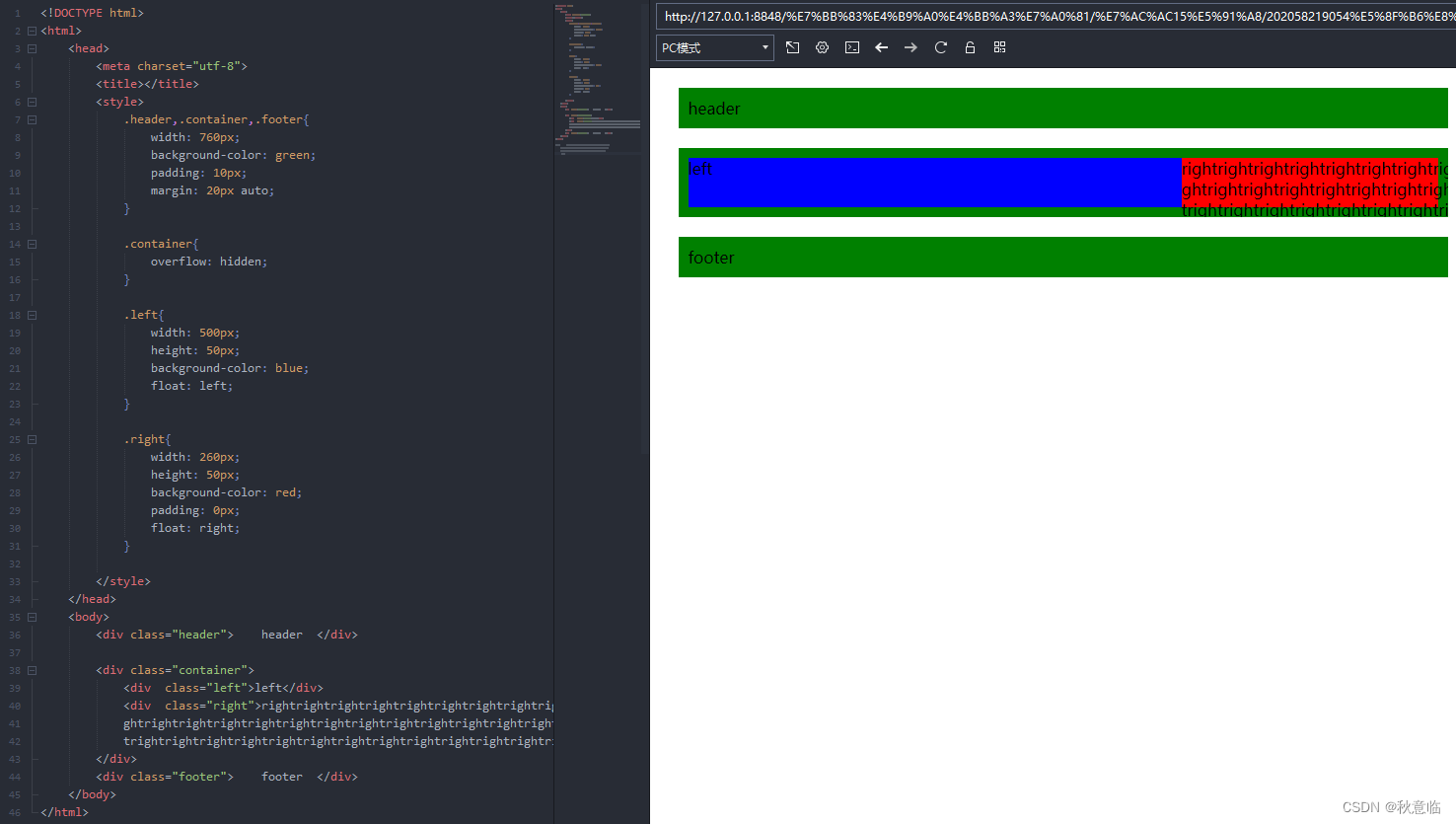
Task: Fold the .container CSS rule at line 14
Action: pyautogui.click(x=32, y=244)
